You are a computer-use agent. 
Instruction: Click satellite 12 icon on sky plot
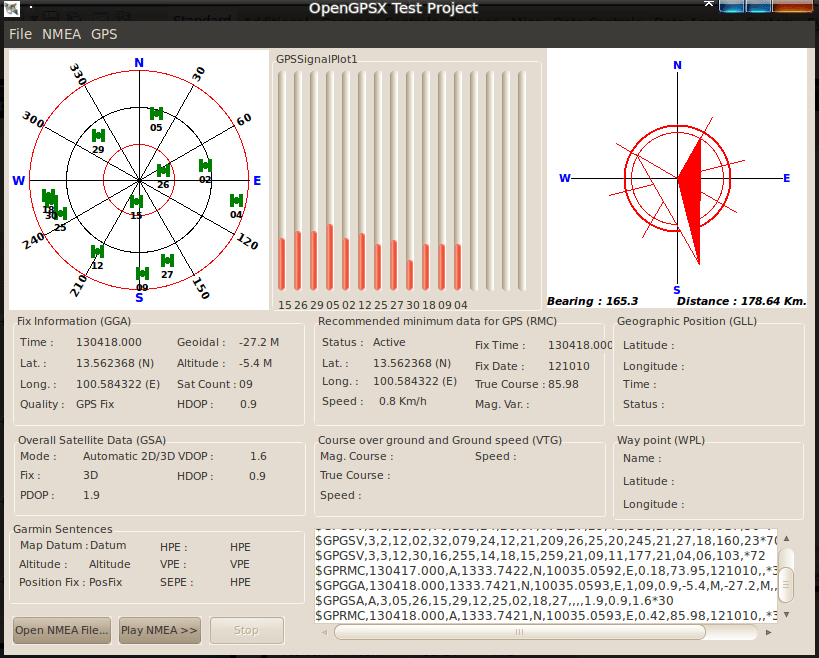tap(97, 252)
